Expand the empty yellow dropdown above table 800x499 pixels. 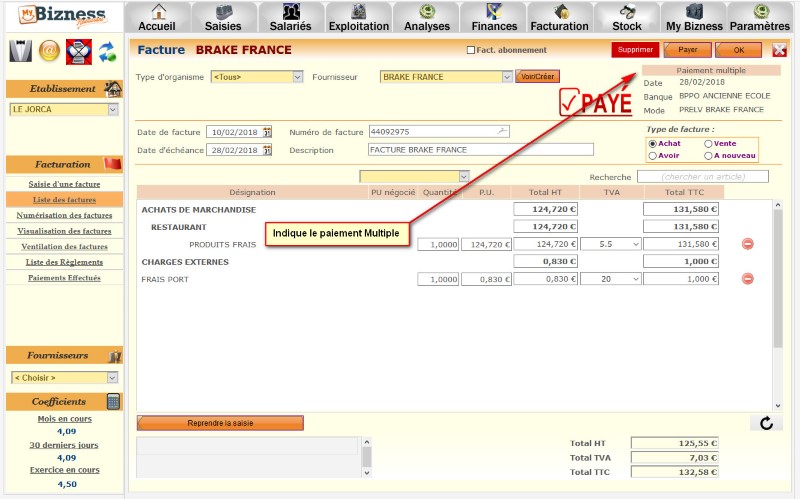click(463, 177)
